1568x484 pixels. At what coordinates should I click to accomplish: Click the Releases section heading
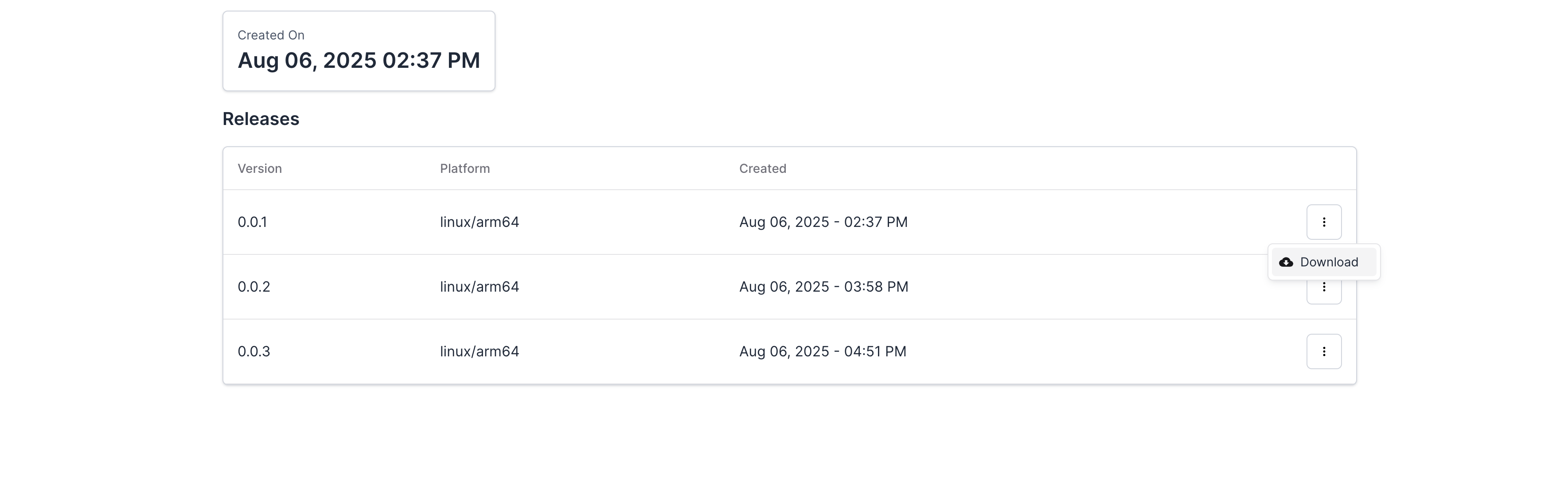tap(261, 119)
